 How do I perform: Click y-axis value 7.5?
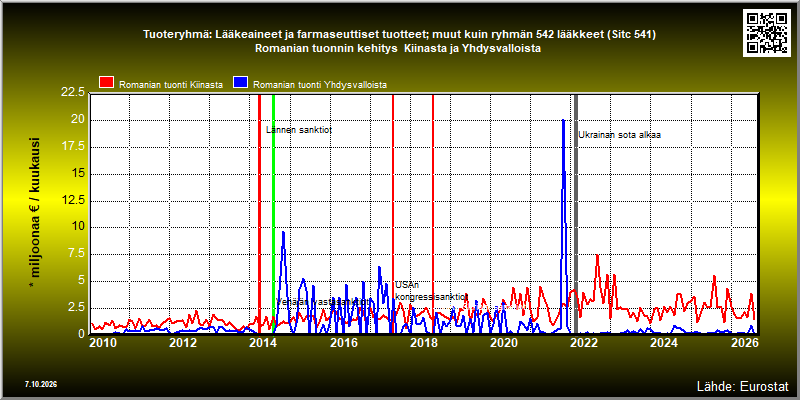(x=76, y=254)
